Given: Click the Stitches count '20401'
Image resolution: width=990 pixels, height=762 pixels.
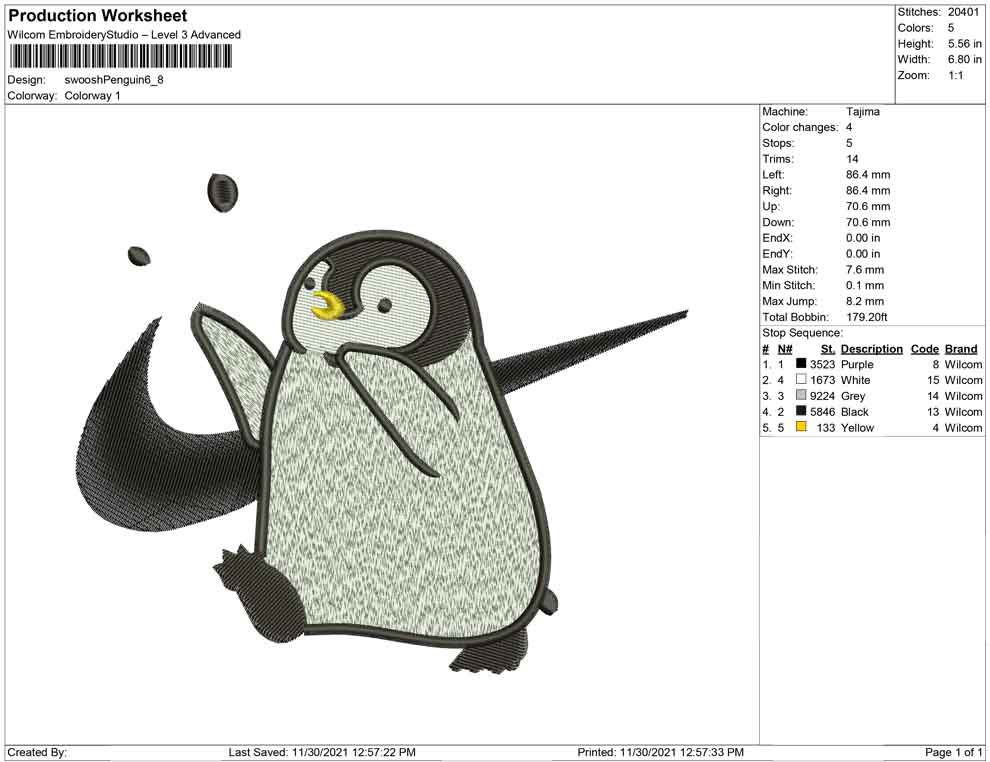Looking at the screenshot, I should pyautogui.click(x=963, y=12).
